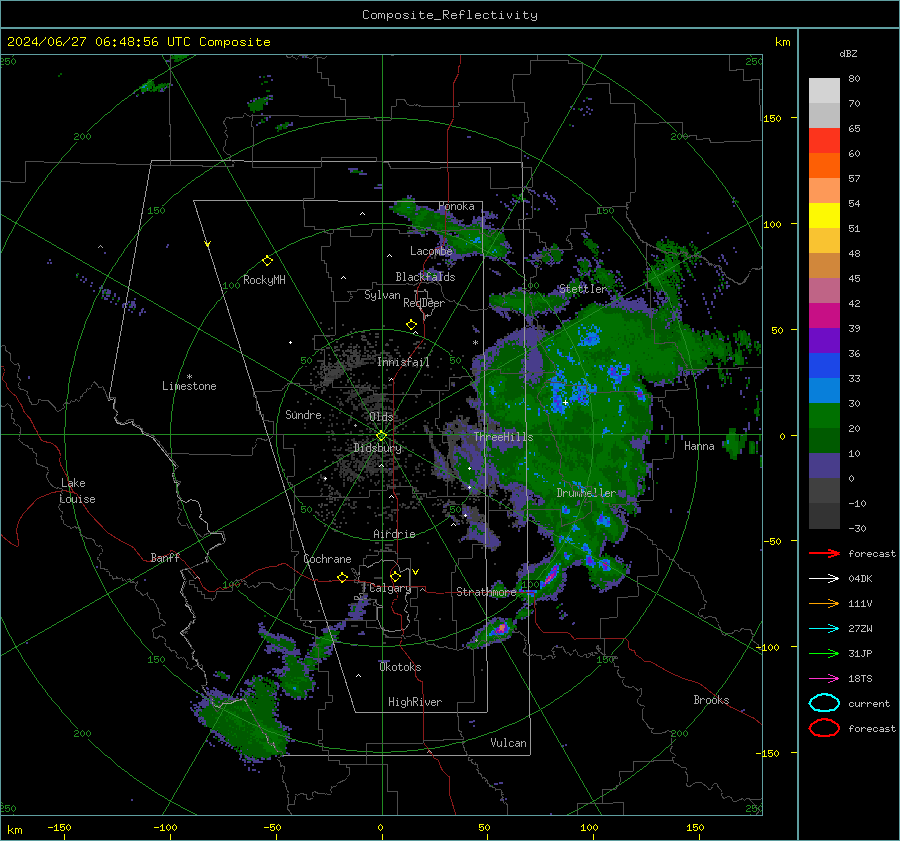
Task: Click the Cochrane town label
Action: tap(327, 559)
